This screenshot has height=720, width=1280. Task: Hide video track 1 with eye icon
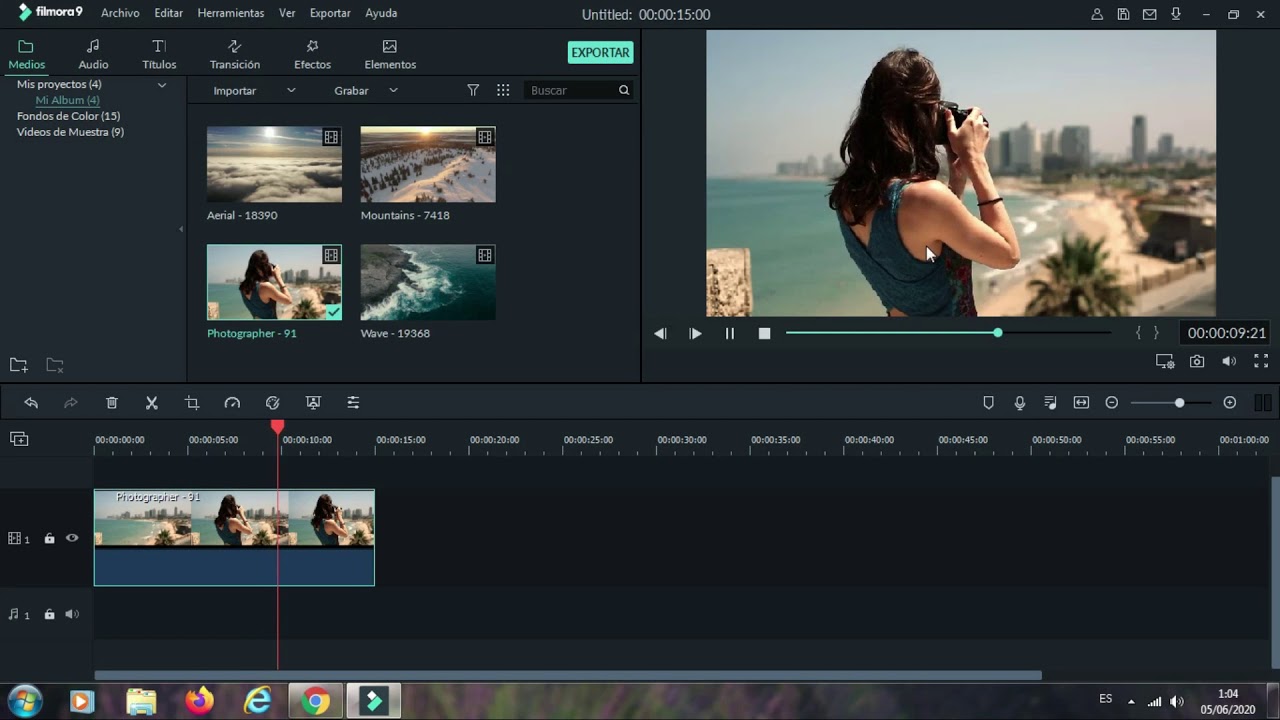pos(72,538)
